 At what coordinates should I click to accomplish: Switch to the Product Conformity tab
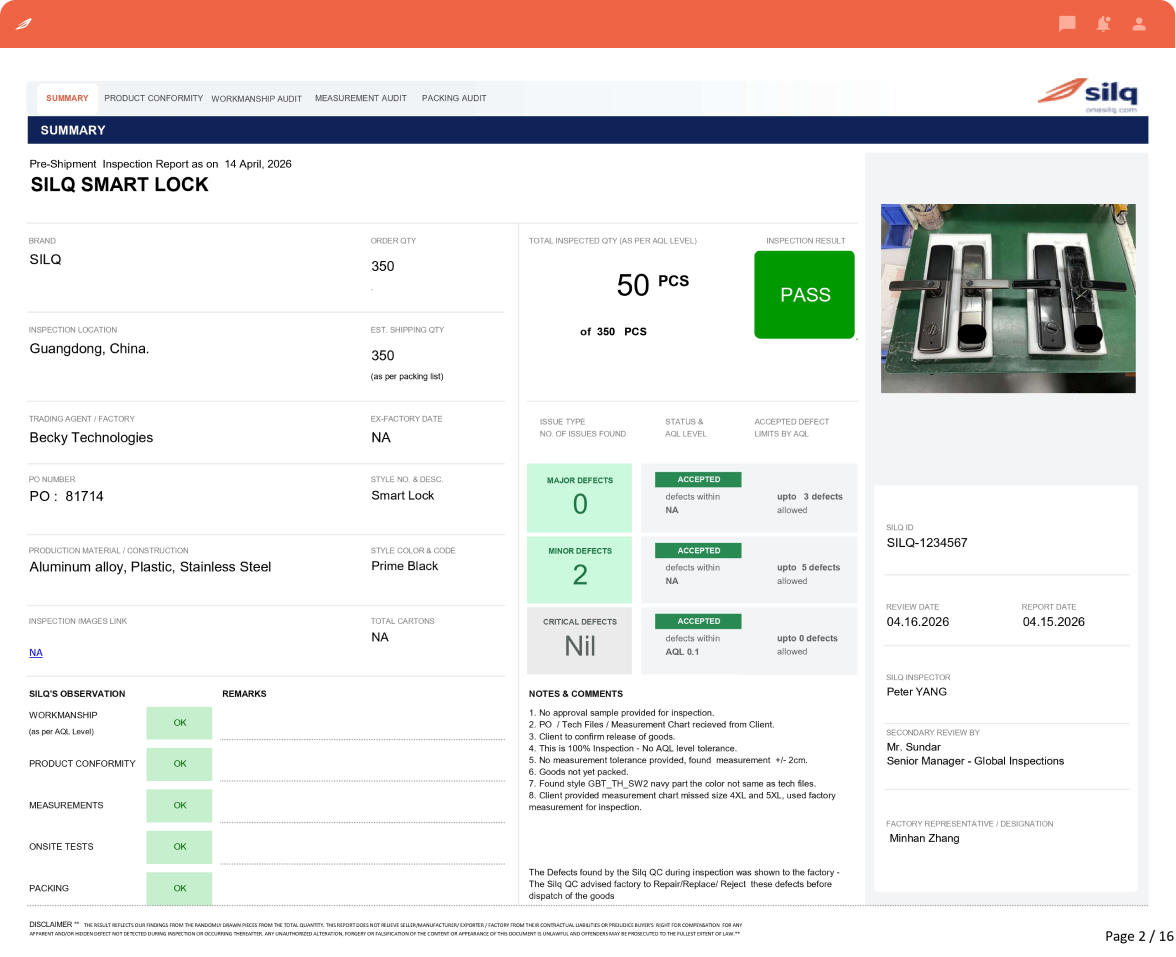tap(154, 98)
